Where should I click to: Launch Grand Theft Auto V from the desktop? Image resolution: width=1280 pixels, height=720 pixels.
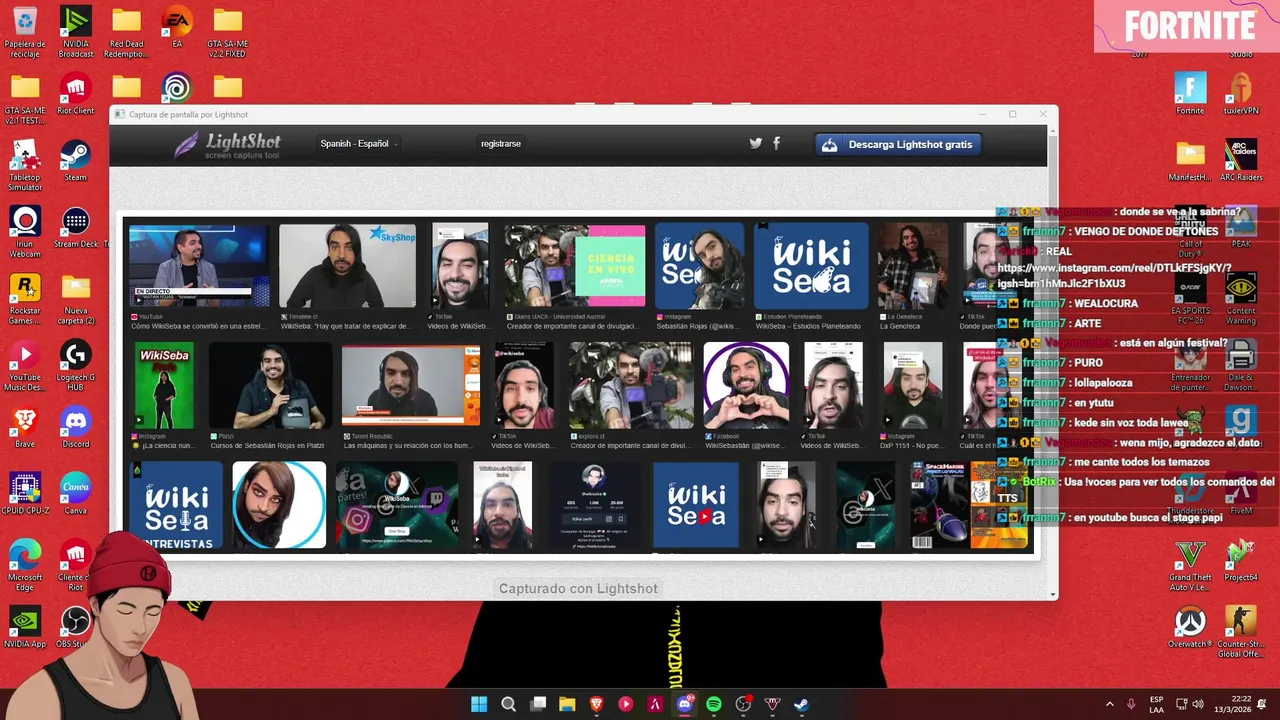(1190, 566)
